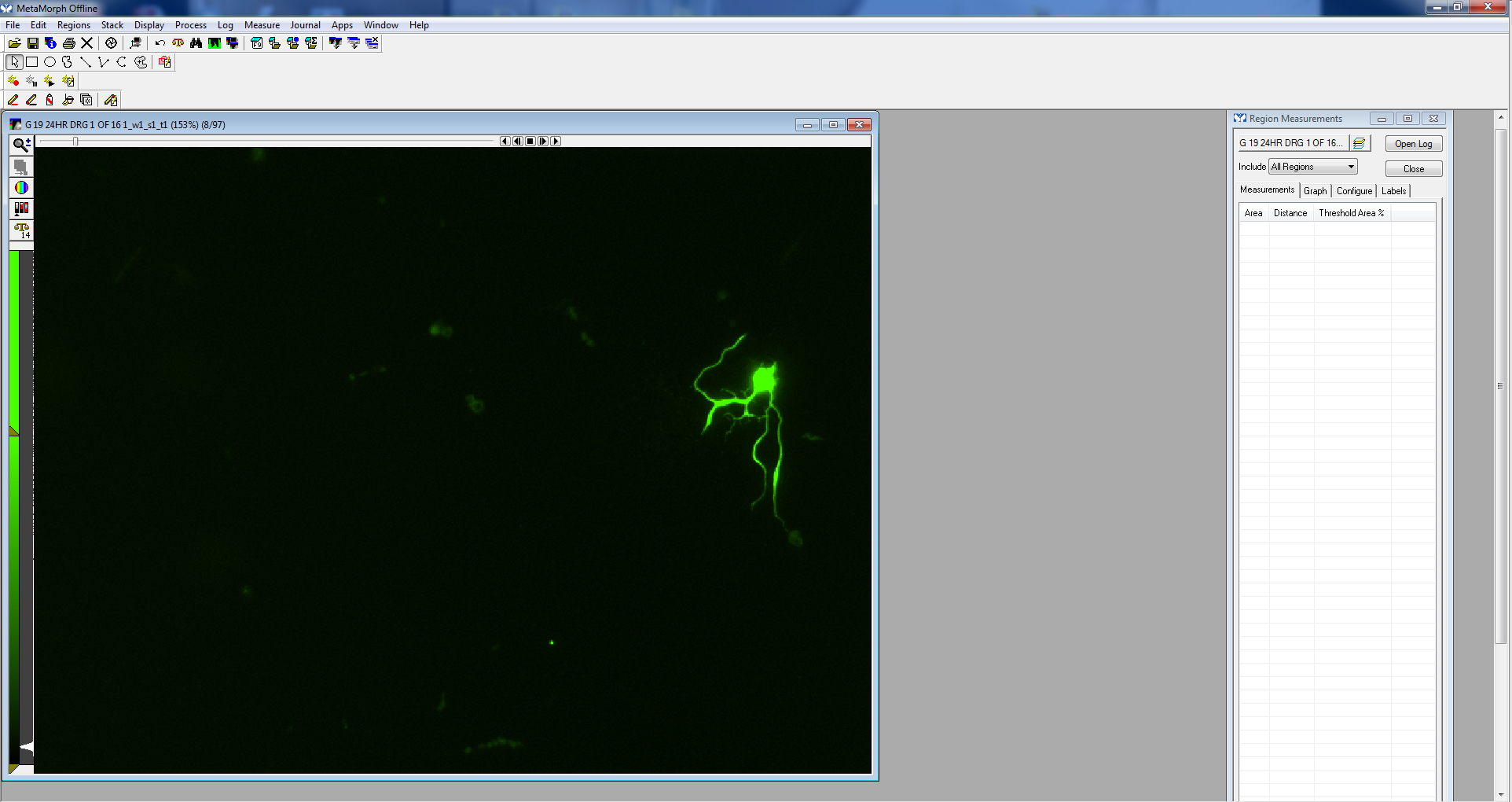Open the green histogram icon
This screenshot has height=802, width=1512.
tap(214, 43)
